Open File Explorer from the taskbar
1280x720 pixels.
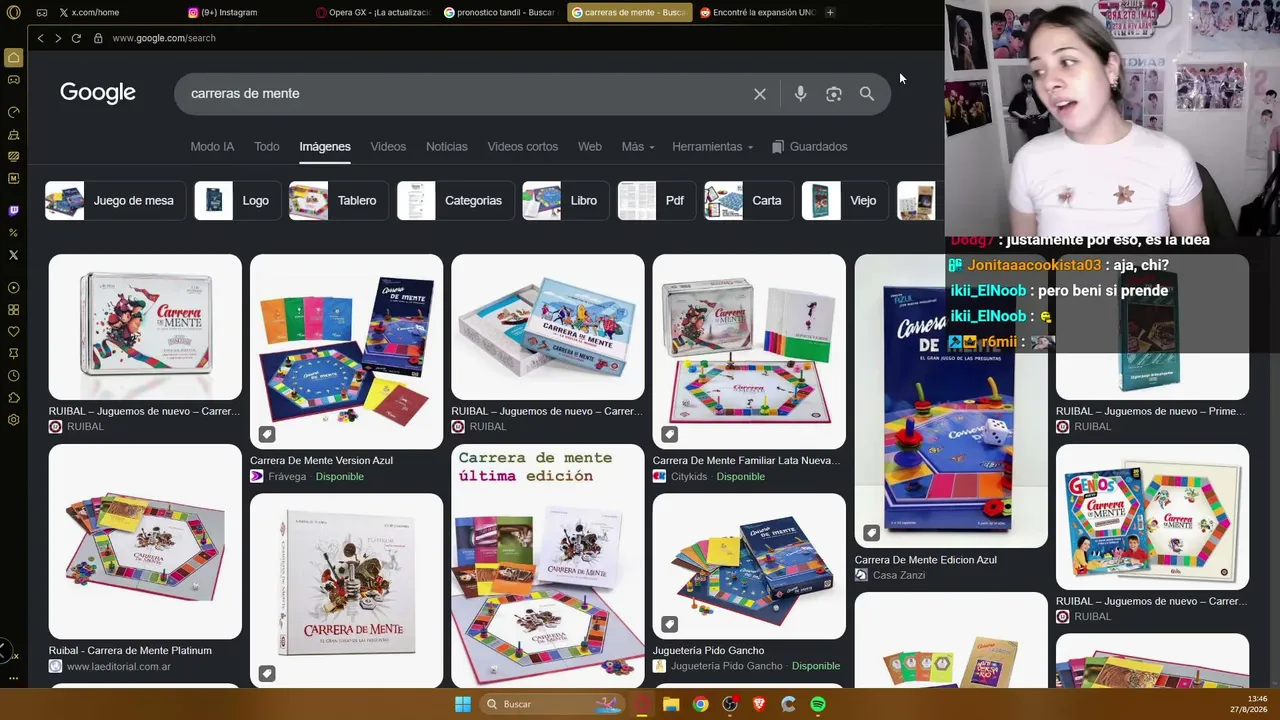pyautogui.click(x=671, y=704)
